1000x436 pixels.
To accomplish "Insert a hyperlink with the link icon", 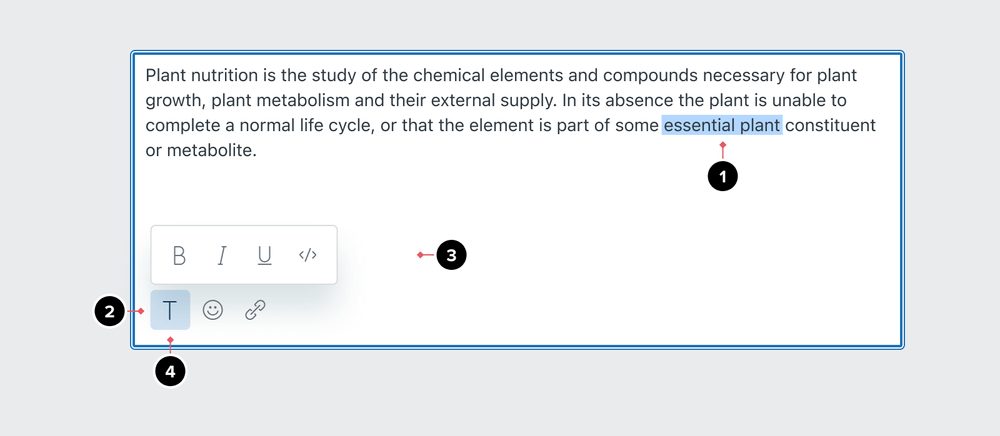I will tap(255, 310).
